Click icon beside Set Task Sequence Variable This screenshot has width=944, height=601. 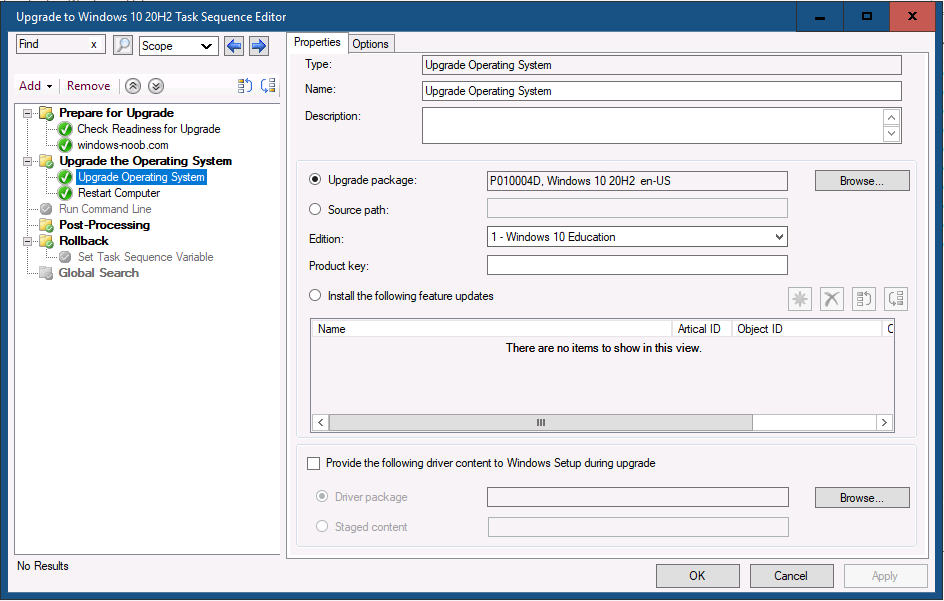click(x=65, y=257)
